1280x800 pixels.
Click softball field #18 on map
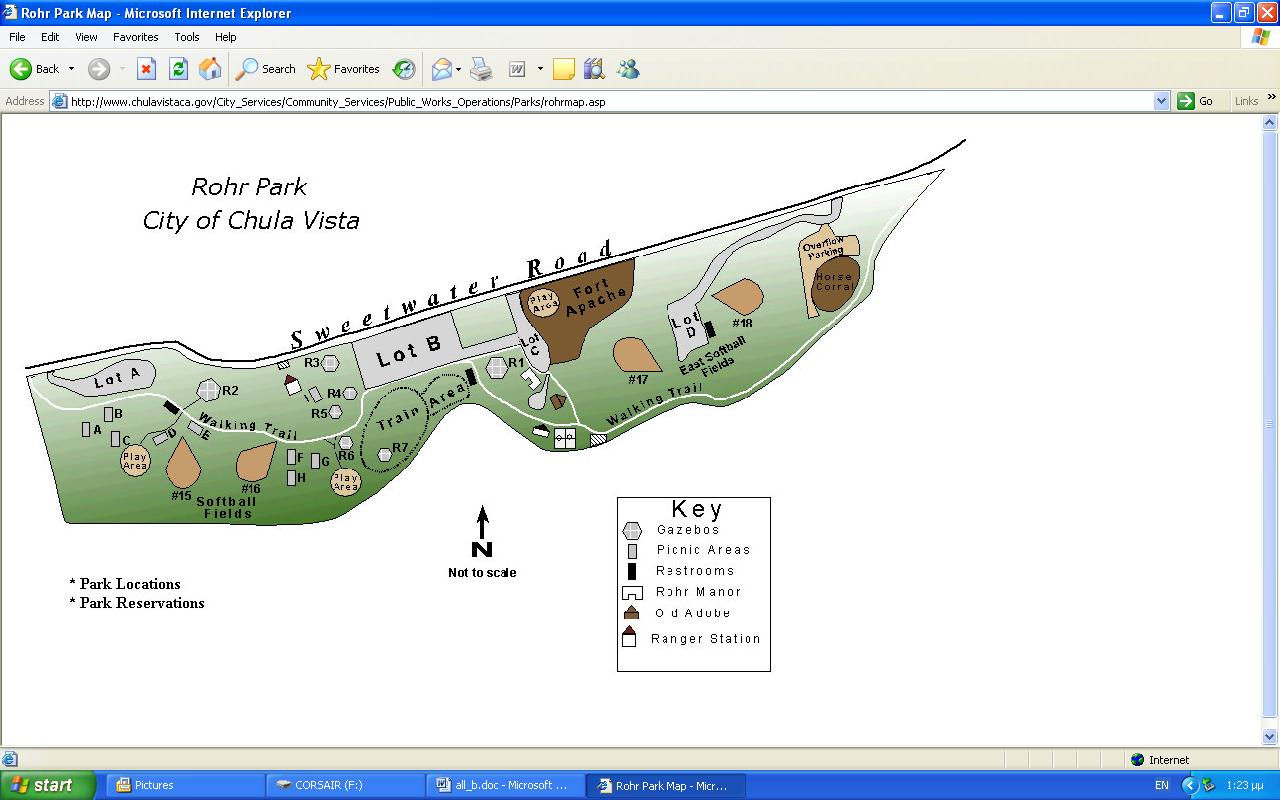(x=739, y=297)
